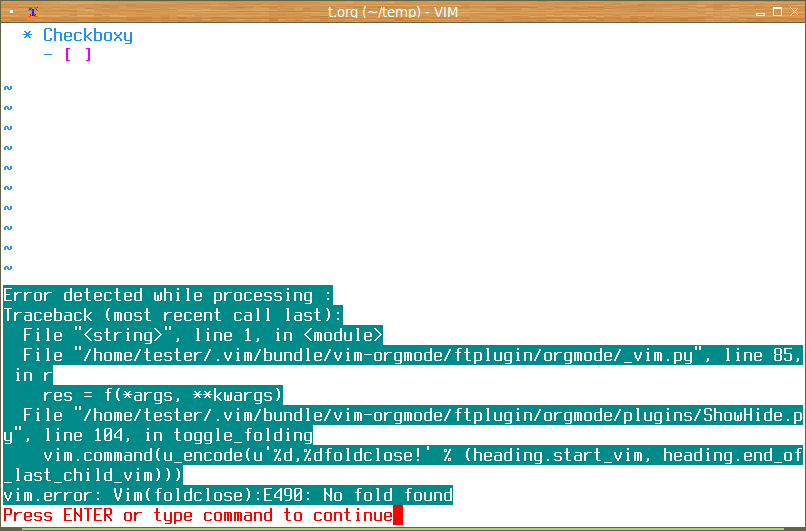Click the '_last_child_vim)))' wrapped line
The image size is (806, 531).
(93, 475)
